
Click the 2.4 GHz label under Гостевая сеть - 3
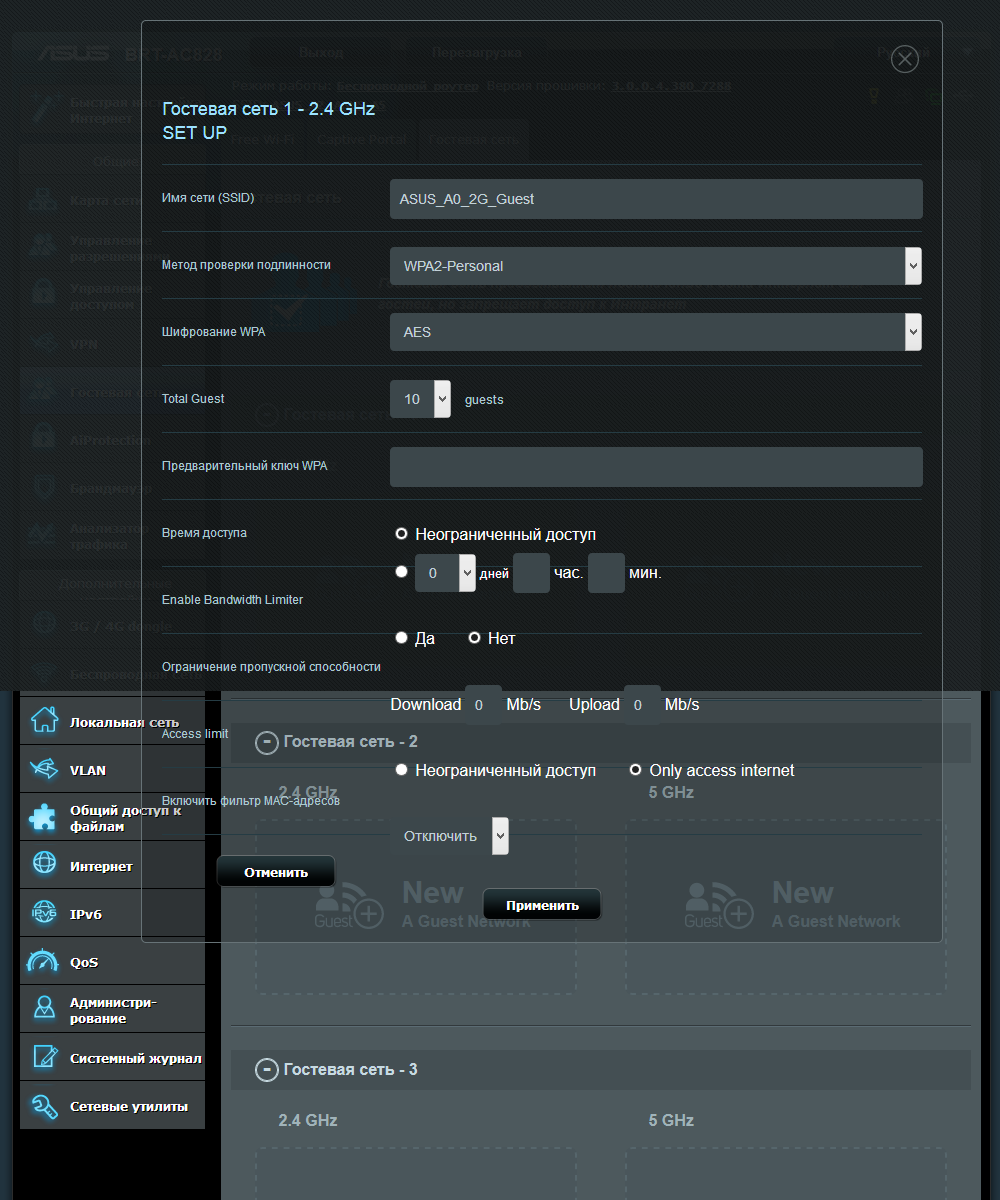point(308,1120)
